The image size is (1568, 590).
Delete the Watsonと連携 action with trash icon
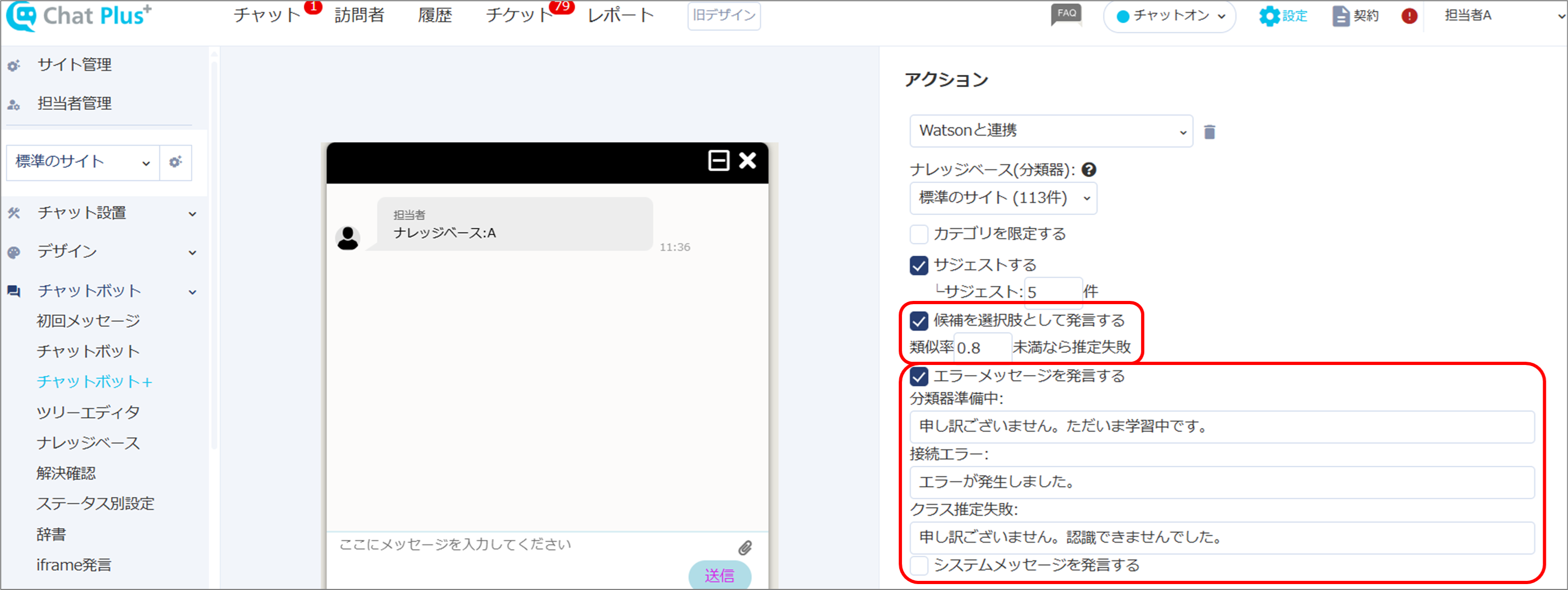pos(1209,131)
